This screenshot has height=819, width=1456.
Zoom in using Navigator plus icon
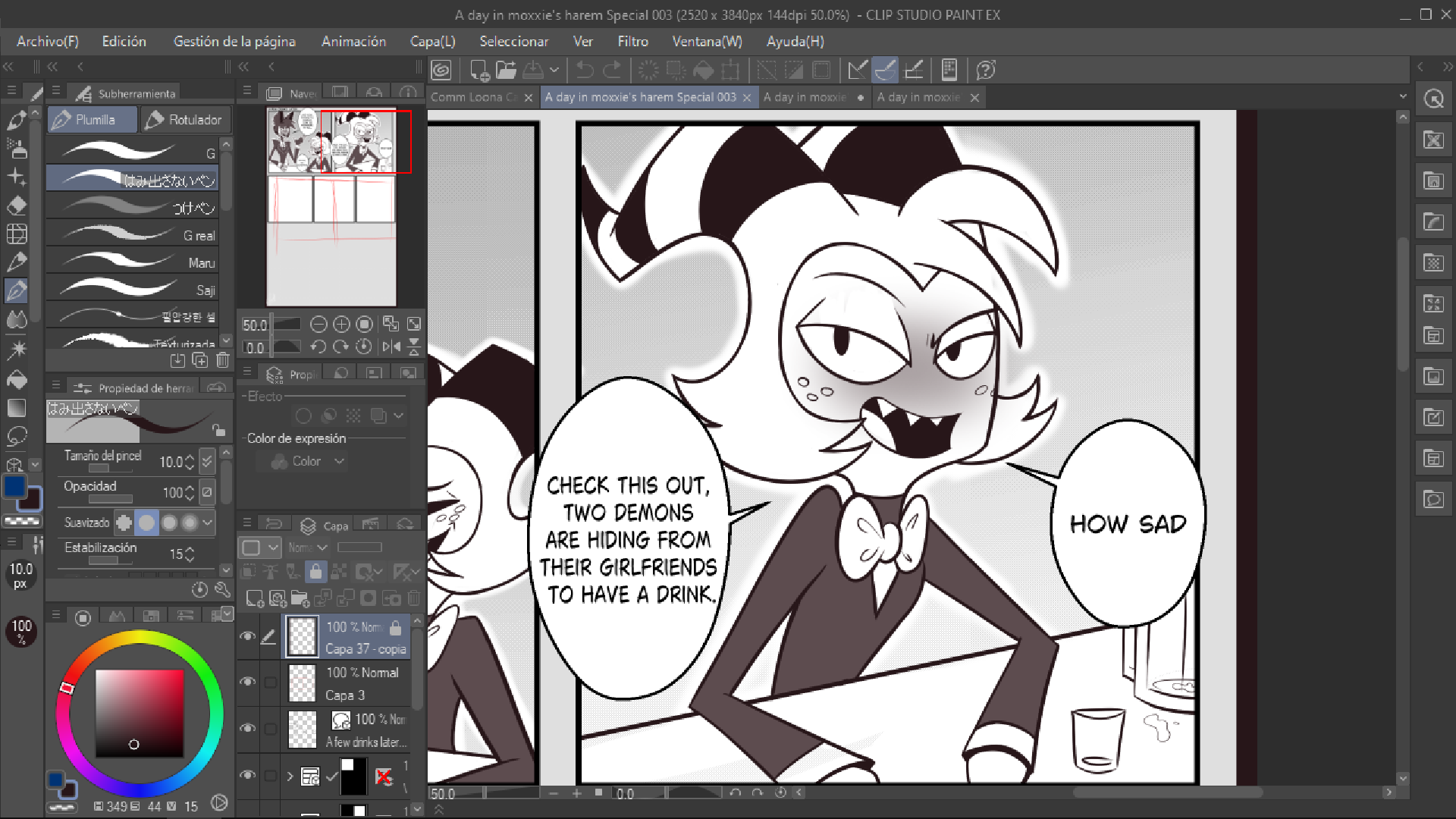click(341, 325)
